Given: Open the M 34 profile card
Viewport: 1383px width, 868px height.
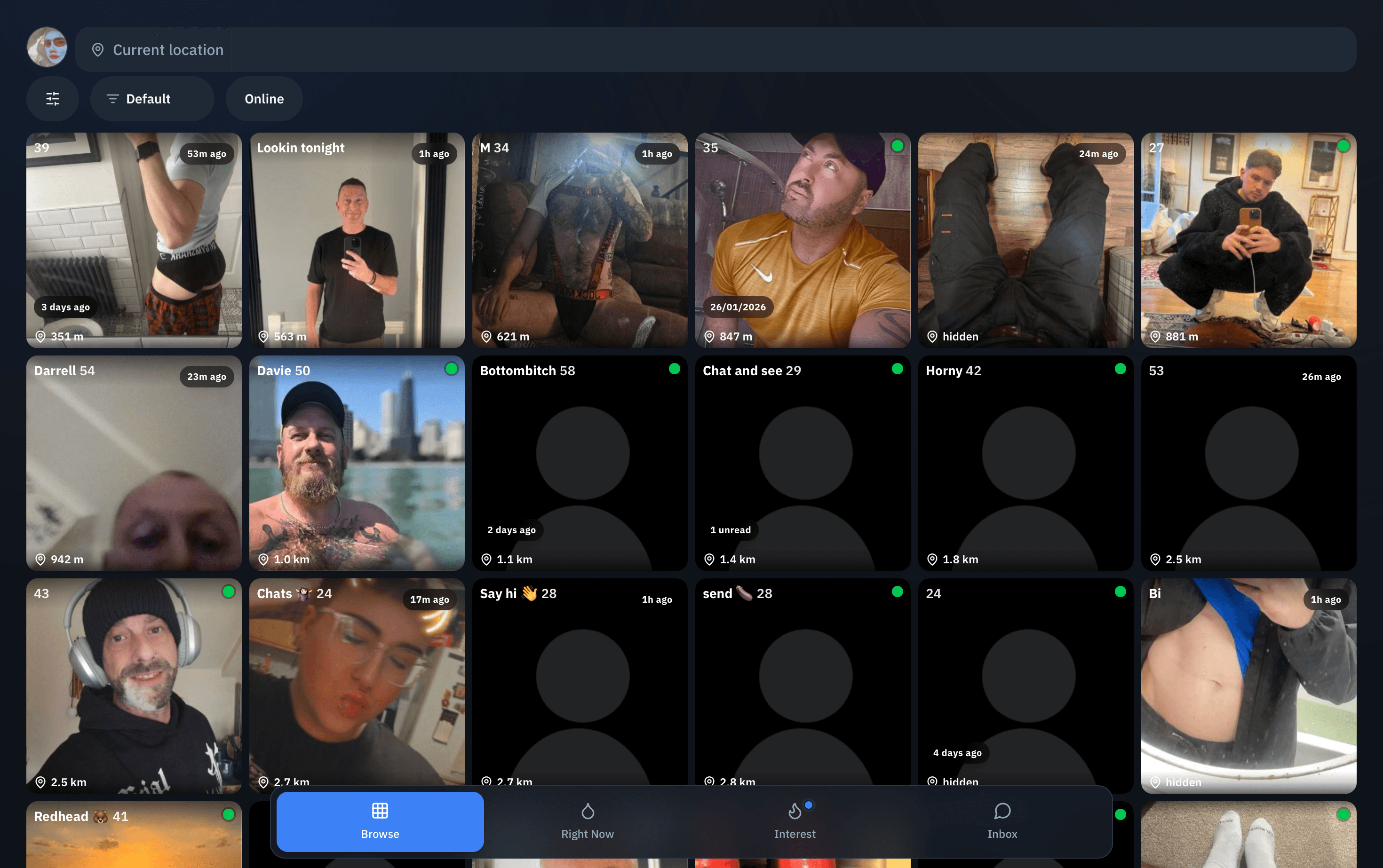Looking at the screenshot, I should pyautogui.click(x=580, y=240).
